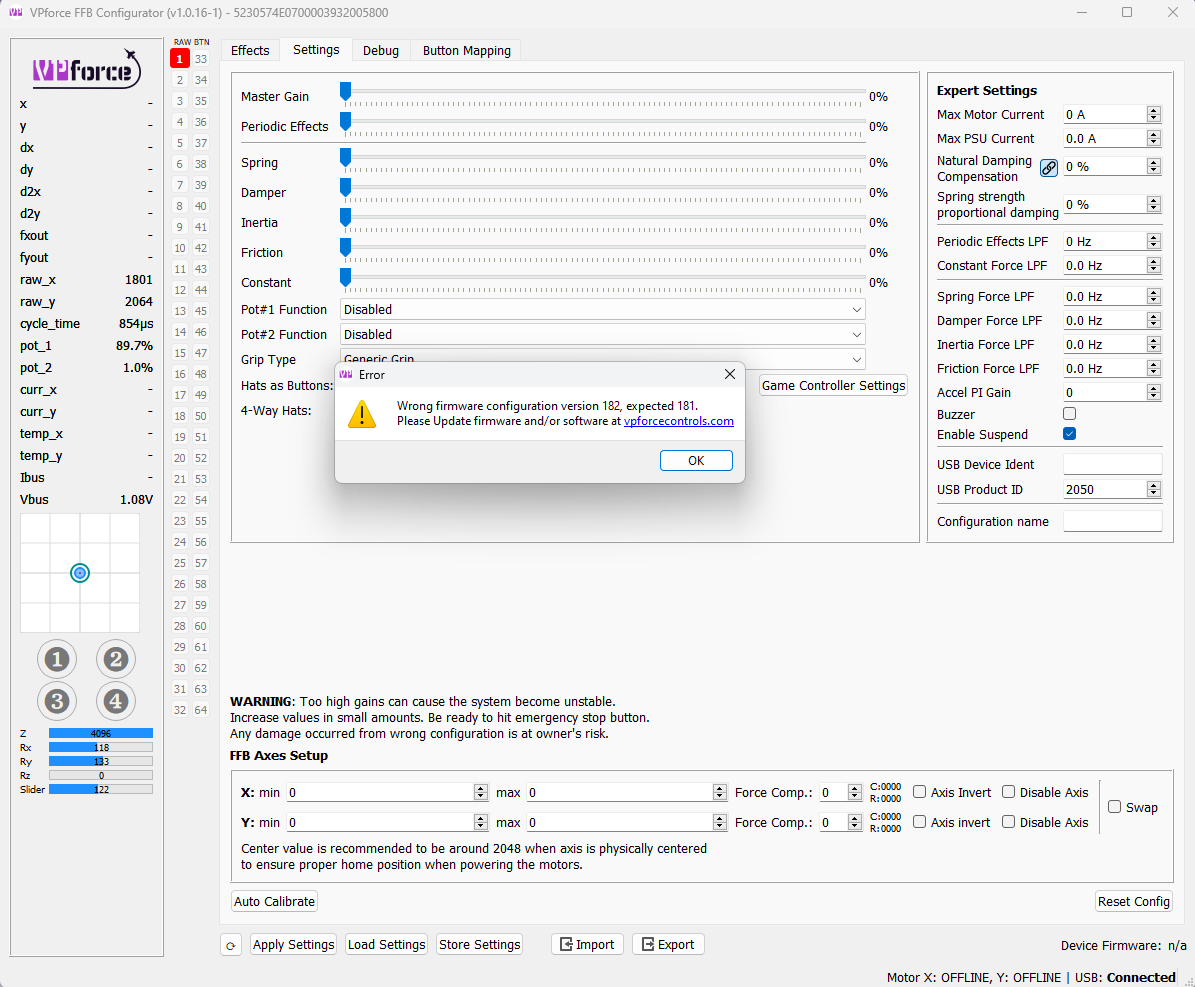Click Import button with arrow icon
The width and height of the screenshot is (1195, 987).
tap(588, 944)
